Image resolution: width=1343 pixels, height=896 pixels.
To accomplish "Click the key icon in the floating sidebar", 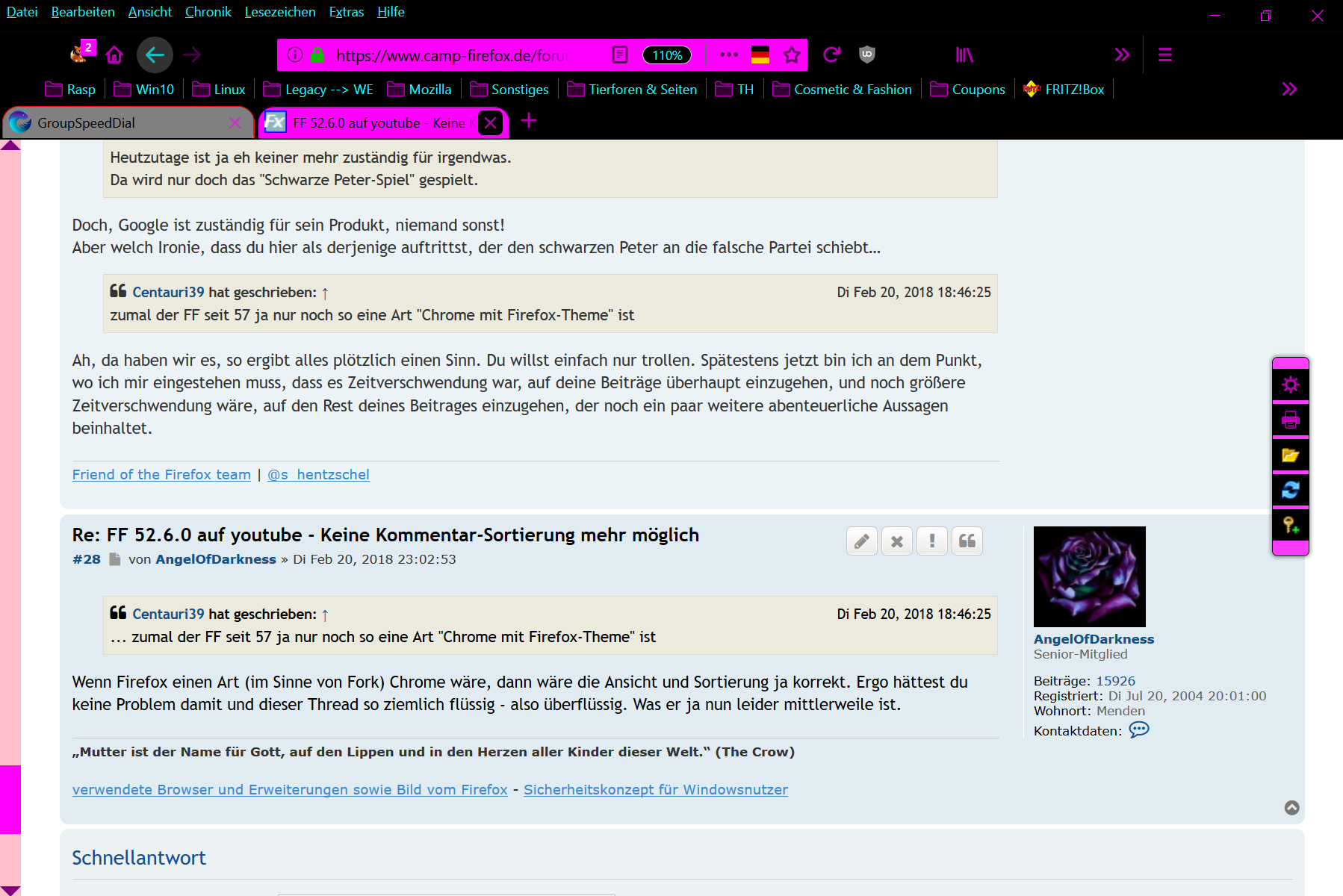I will tap(1291, 525).
